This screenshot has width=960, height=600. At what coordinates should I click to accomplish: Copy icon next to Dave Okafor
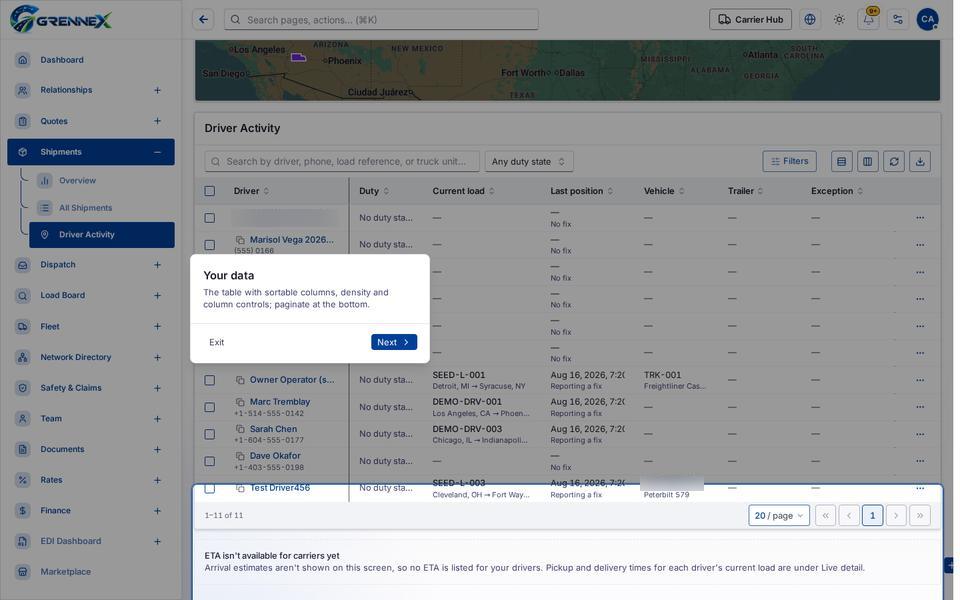pyautogui.click(x=241, y=456)
